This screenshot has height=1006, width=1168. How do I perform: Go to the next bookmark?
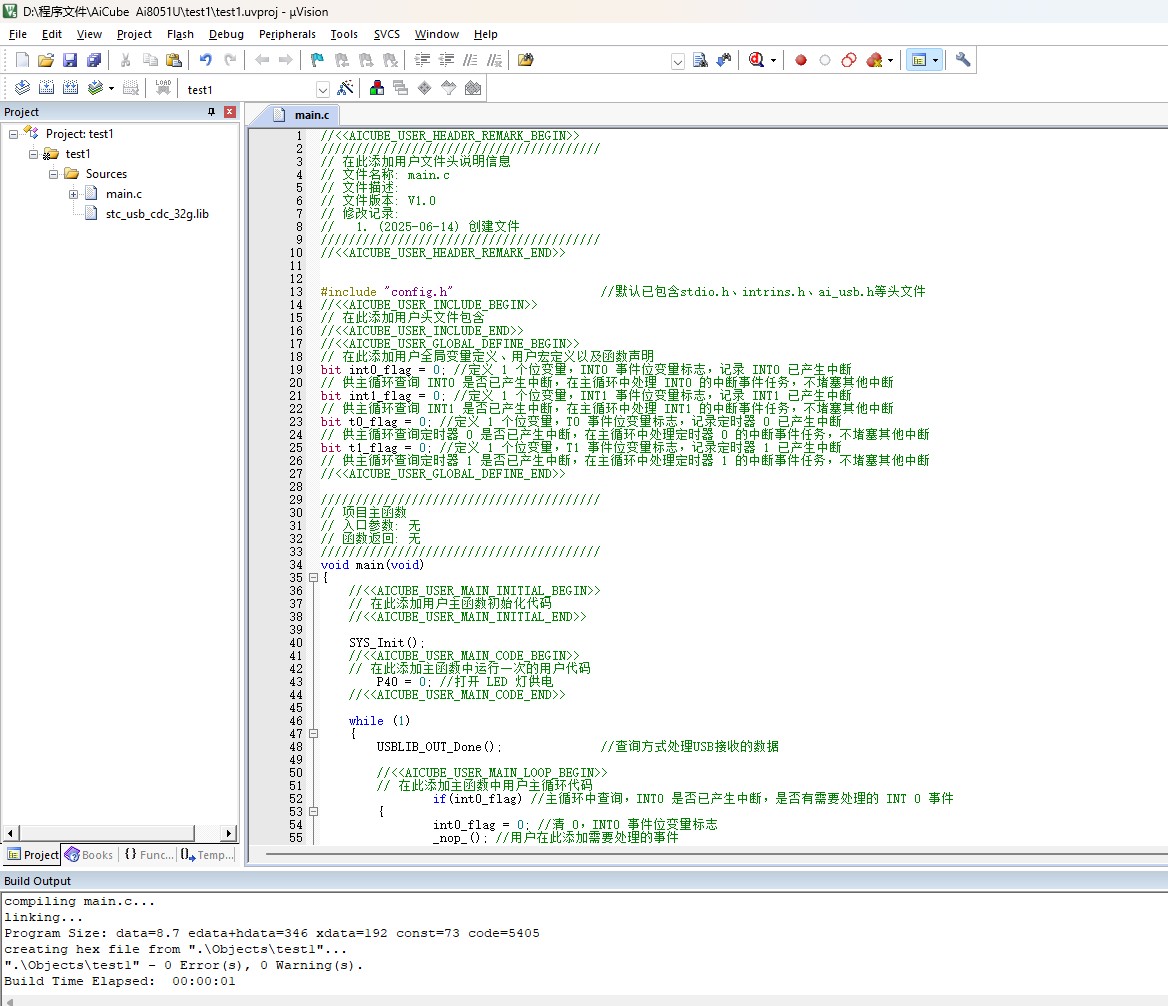366,60
